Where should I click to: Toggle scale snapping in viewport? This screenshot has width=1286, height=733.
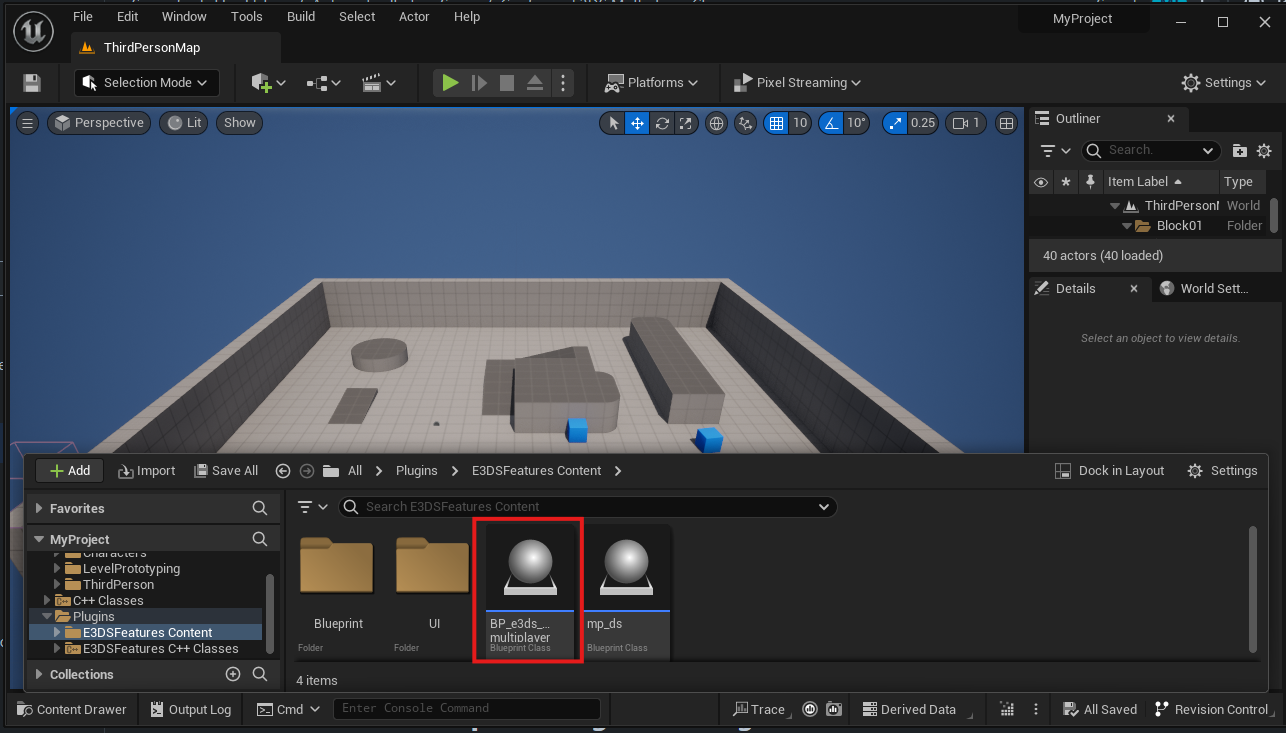895,123
